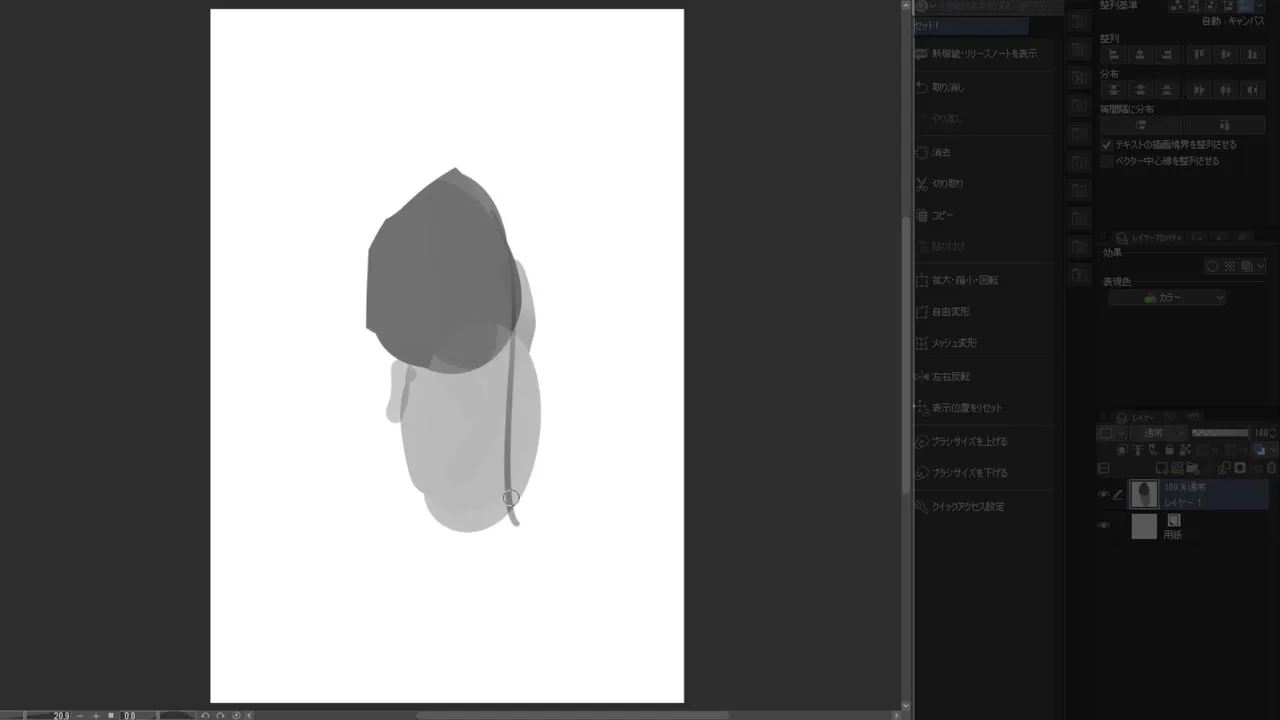Hide レイヤー 1 using eye icon

pos(1103,494)
